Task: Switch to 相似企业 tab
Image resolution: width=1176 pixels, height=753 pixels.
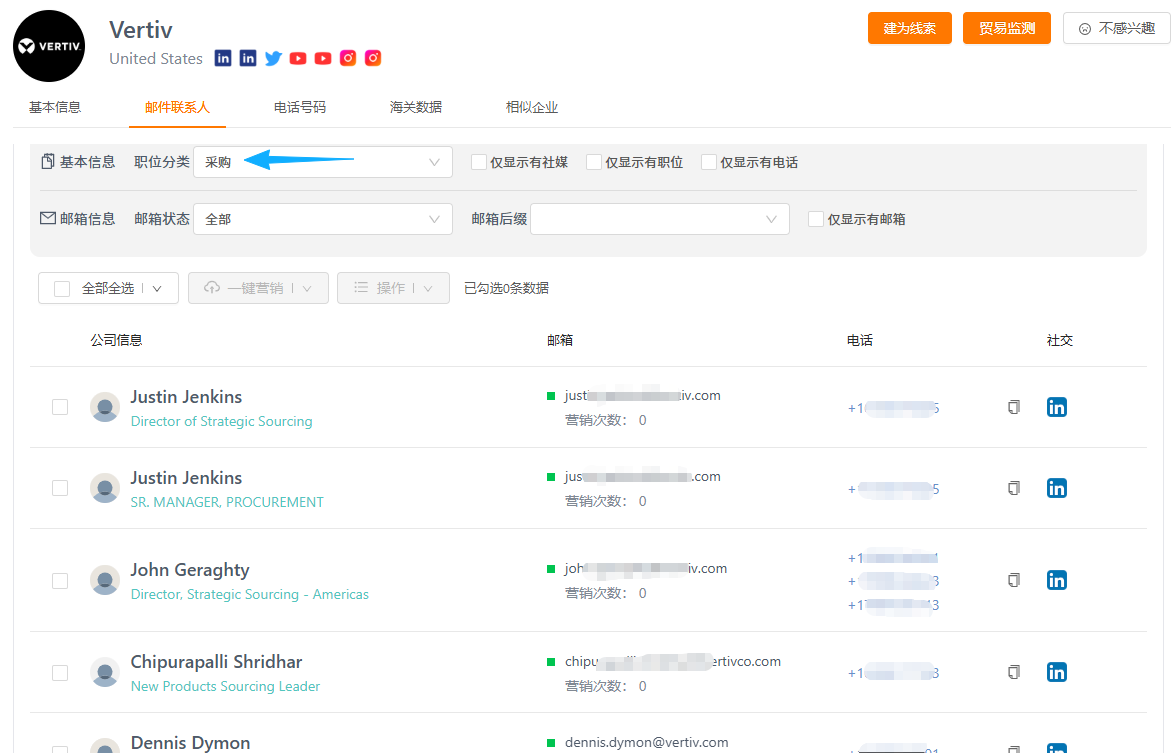Action: click(x=532, y=107)
